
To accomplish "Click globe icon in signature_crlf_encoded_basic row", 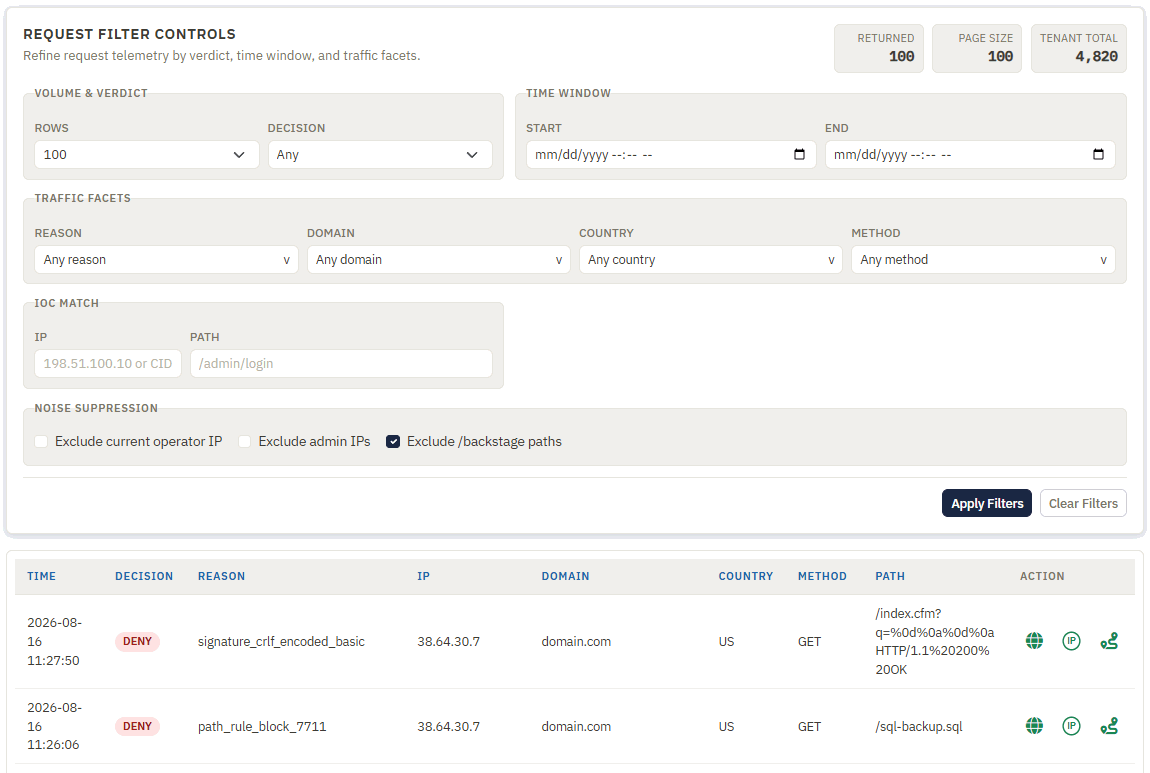I will 1034,641.
